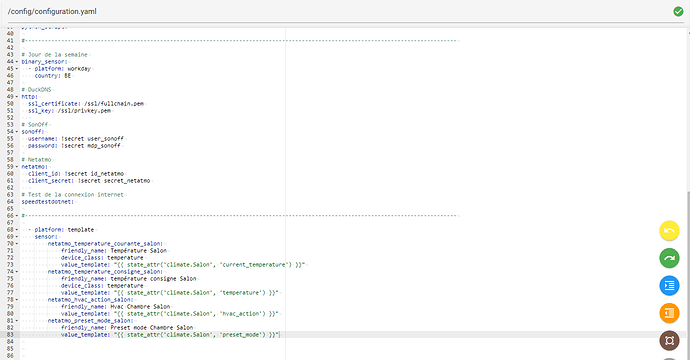Image resolution: width=690 pixels, height=360 pixels.
Task: Click the blue indent button
Action: 669,286
